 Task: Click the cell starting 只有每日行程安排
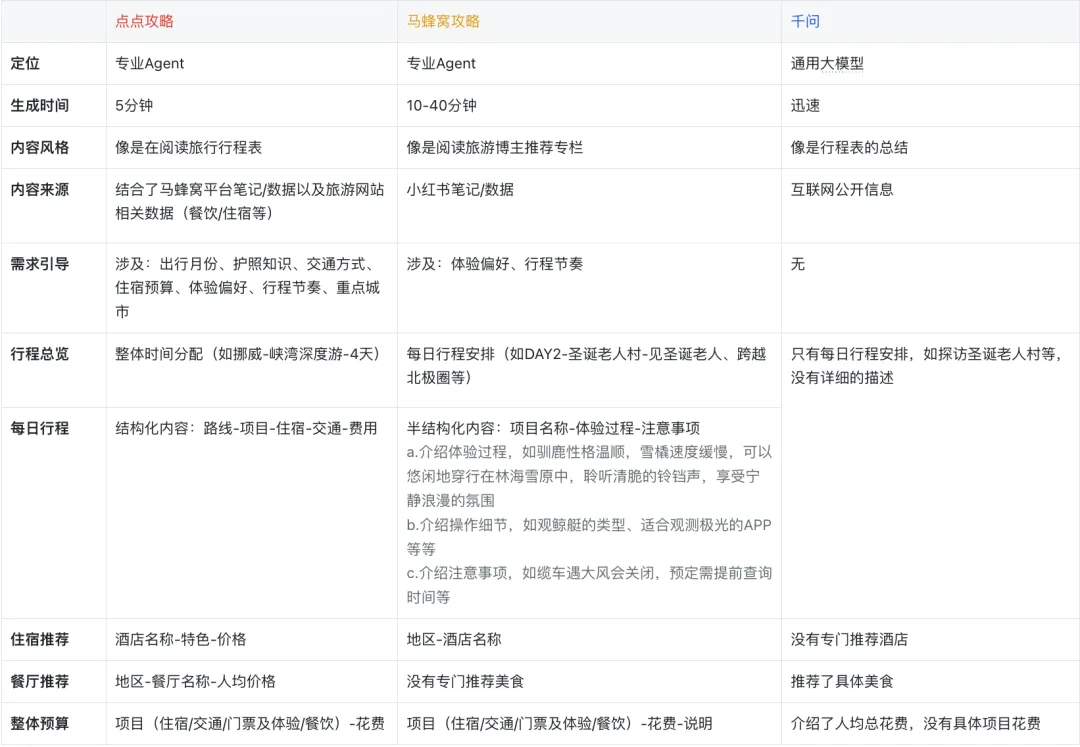click(x=926, y=366)
